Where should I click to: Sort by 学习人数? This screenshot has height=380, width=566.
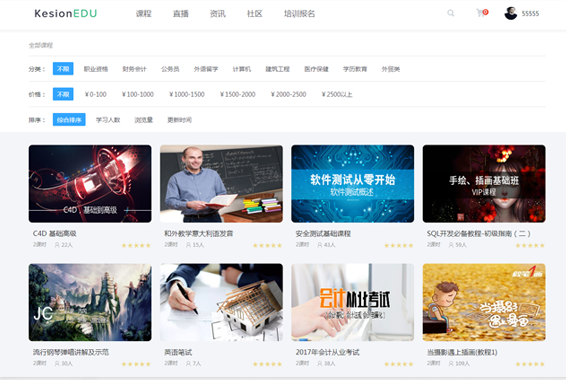[x=108, y=120]
